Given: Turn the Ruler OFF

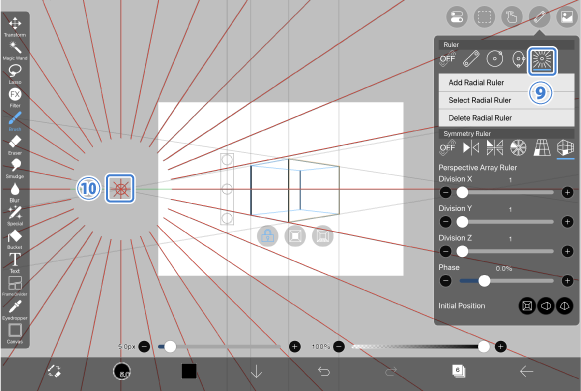Looking at the screenshot, I should coord(447,59).
